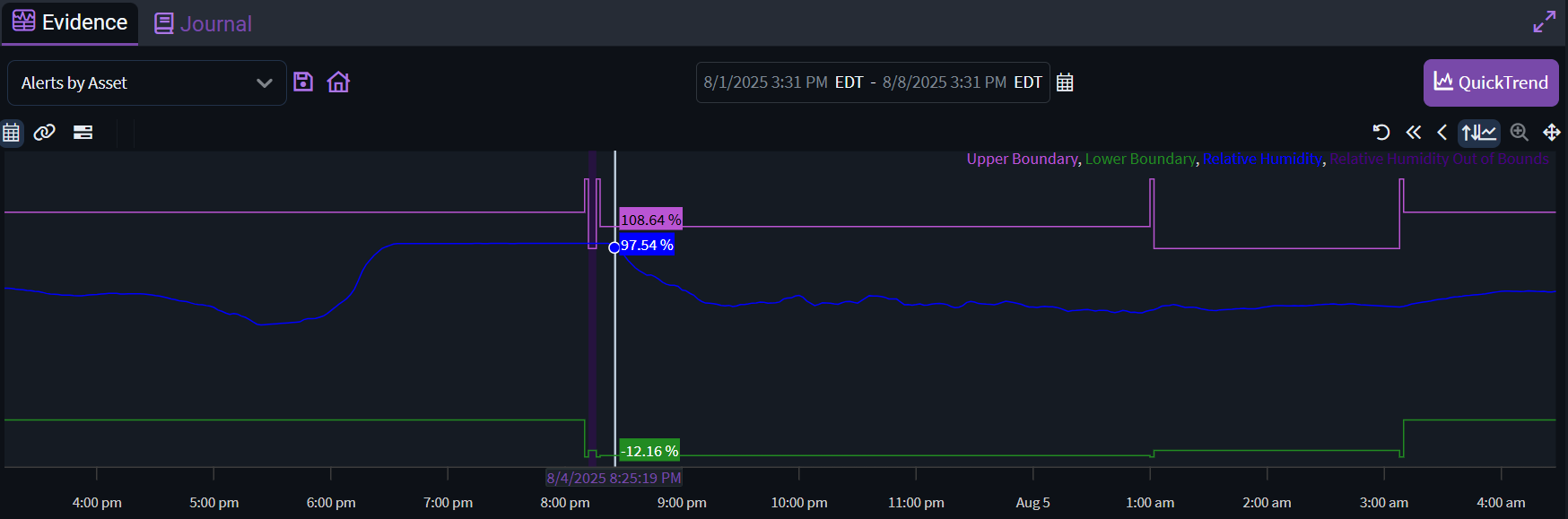This screenshot has height=519, width=1568.
Task: Open the Alerts by Asset dropdown
Action: pyautogui.click(x=146, y=82)
